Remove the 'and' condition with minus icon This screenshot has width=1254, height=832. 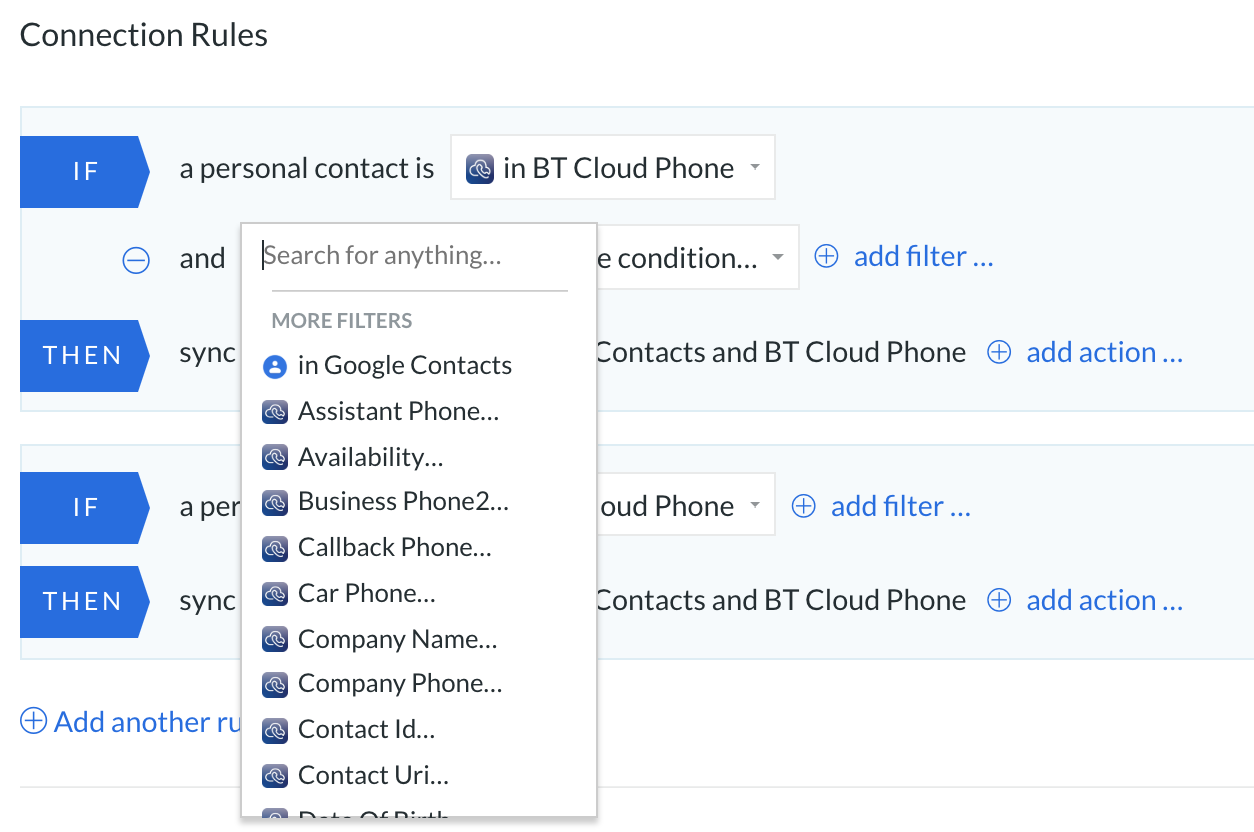click(x=136, y=260)
